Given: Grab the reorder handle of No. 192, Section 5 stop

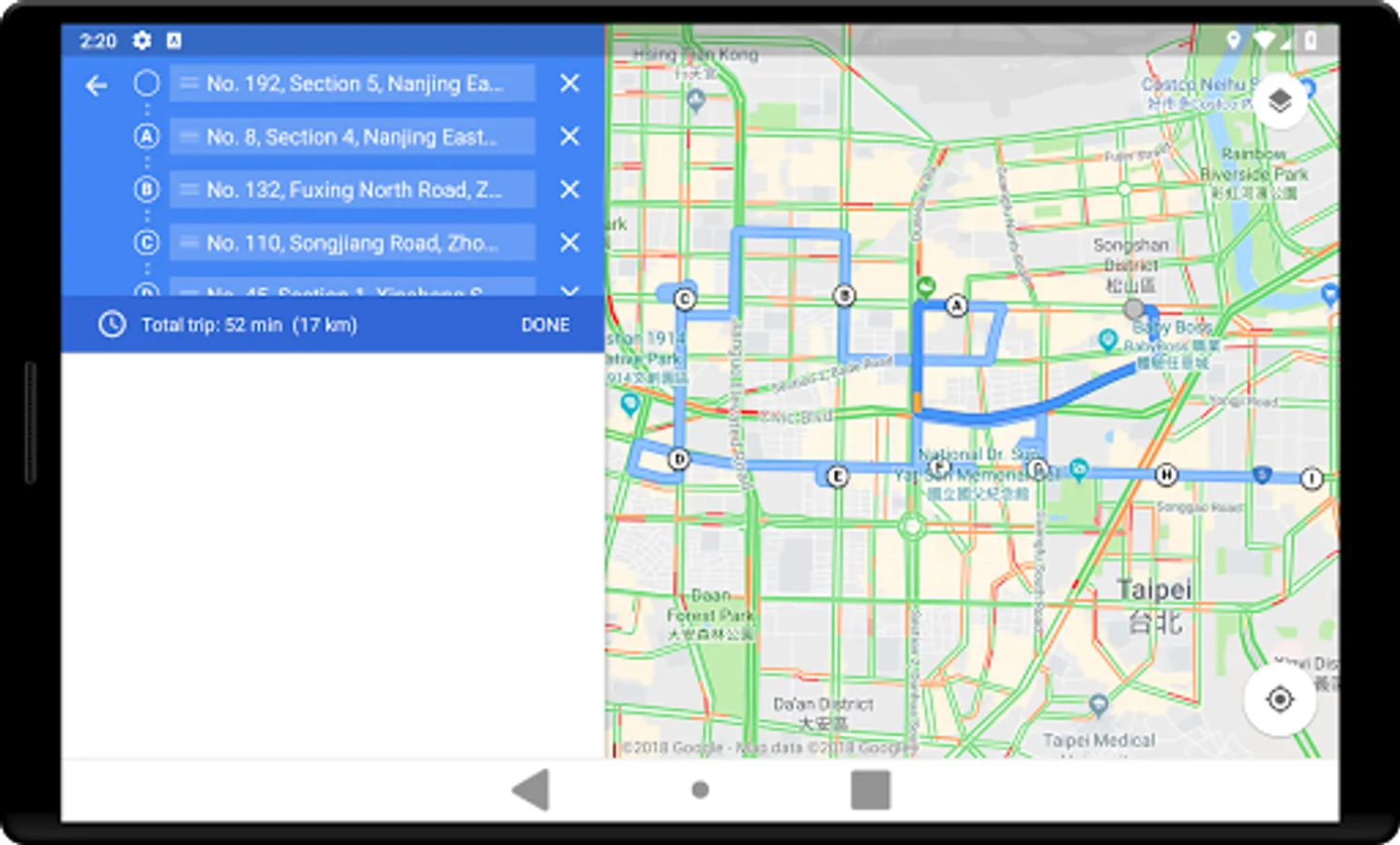Looking at the screenshot, I should coord(189,84).
